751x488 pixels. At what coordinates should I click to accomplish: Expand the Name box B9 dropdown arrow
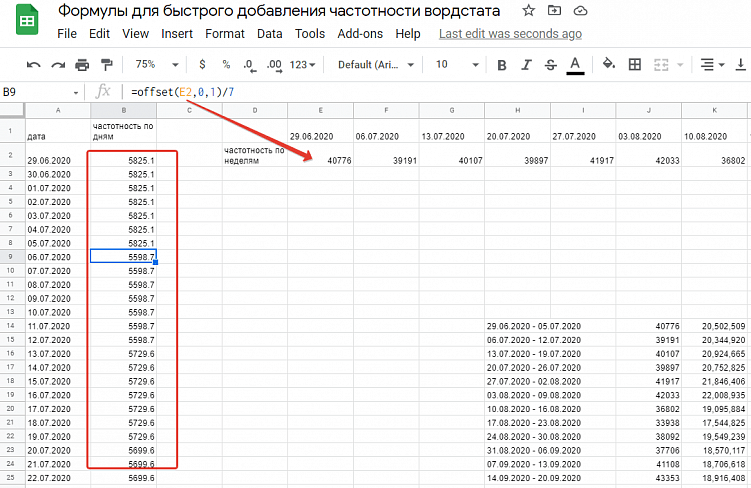(76, 92)
